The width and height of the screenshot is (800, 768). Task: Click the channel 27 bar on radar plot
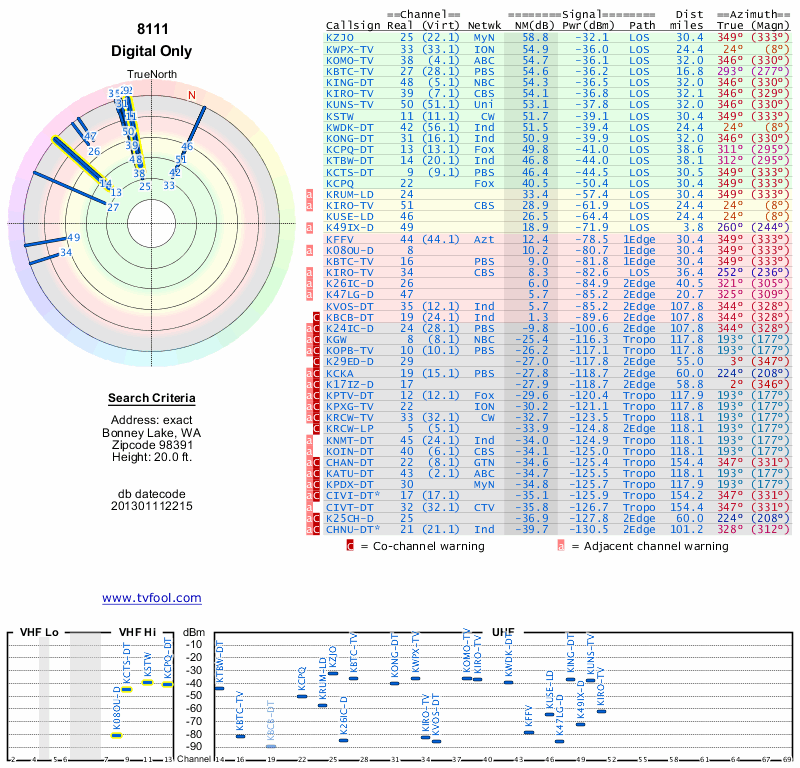tap(70, 189)
